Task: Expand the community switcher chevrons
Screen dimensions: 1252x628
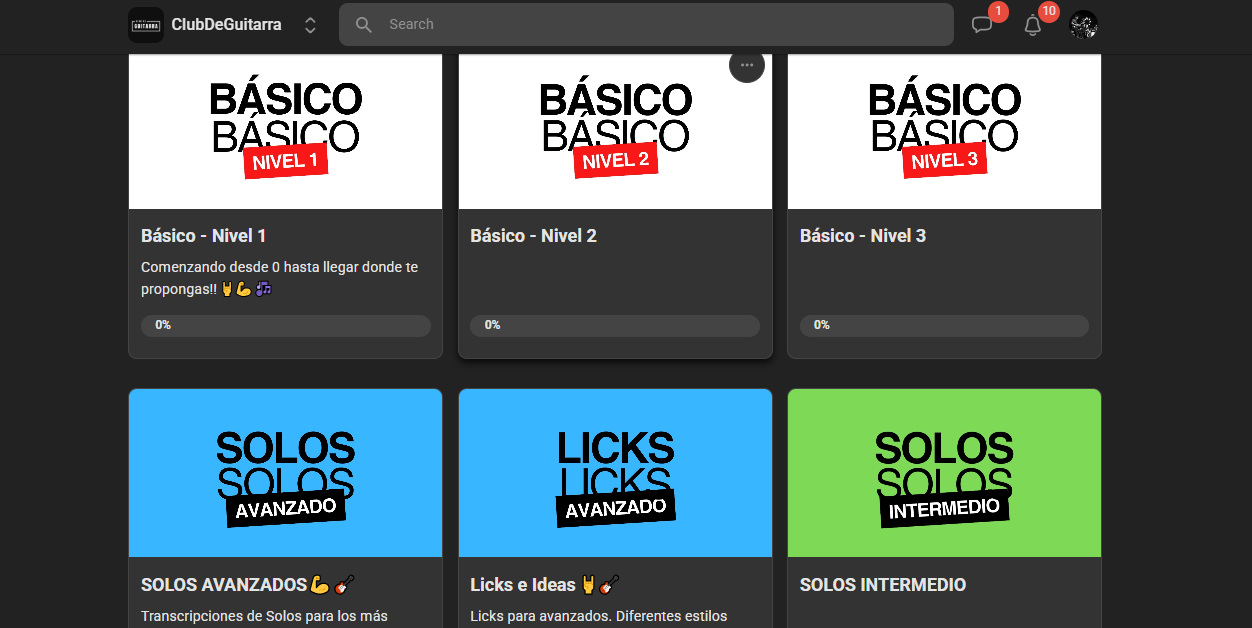Action: point(310,25)
